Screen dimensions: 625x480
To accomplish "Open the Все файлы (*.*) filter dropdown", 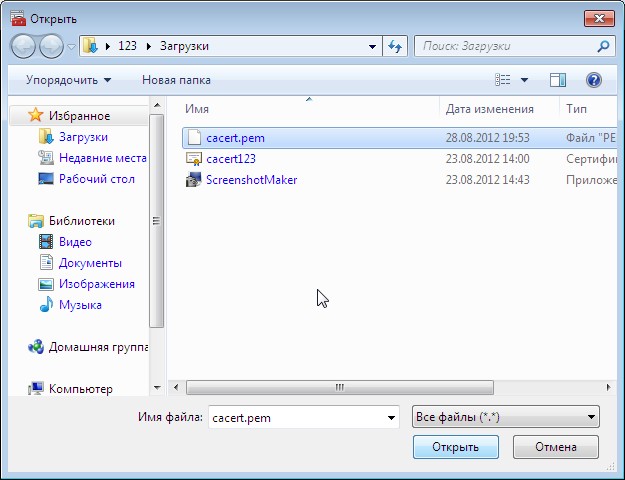I will 505,417.
